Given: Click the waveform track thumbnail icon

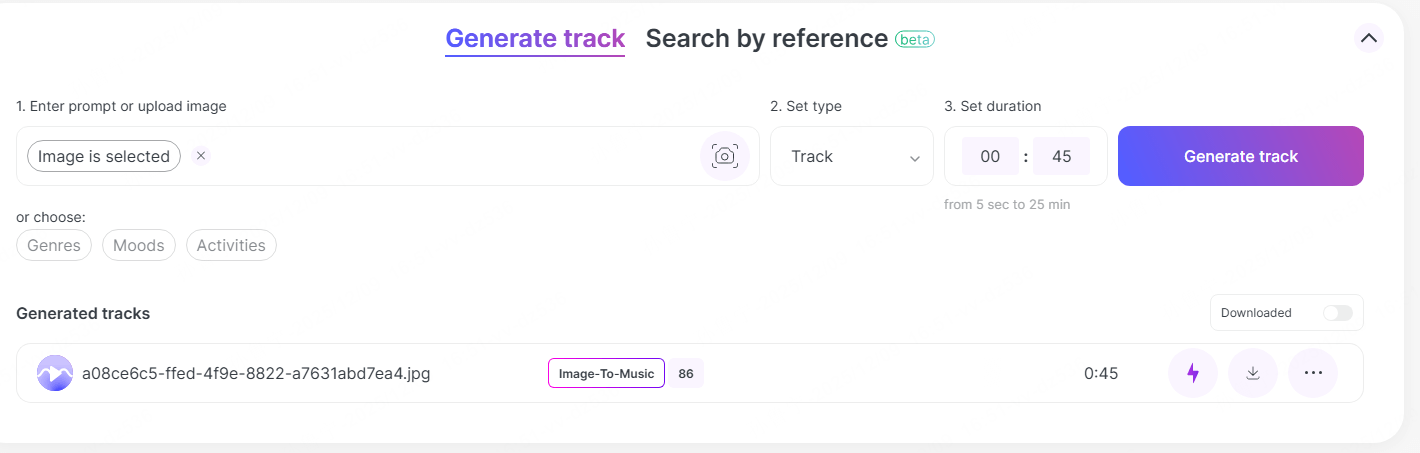Looking at the screenshot, I should click(x=55, y=373).
